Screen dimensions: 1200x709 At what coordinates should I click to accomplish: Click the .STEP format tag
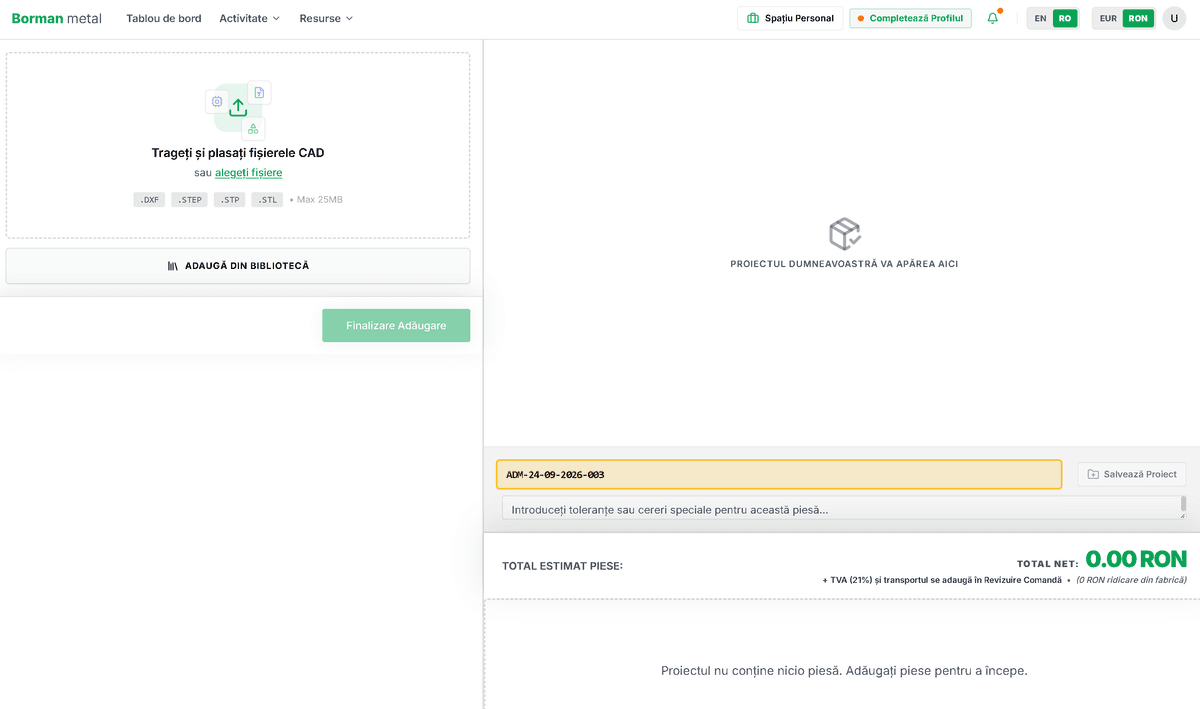click(190, 200)
